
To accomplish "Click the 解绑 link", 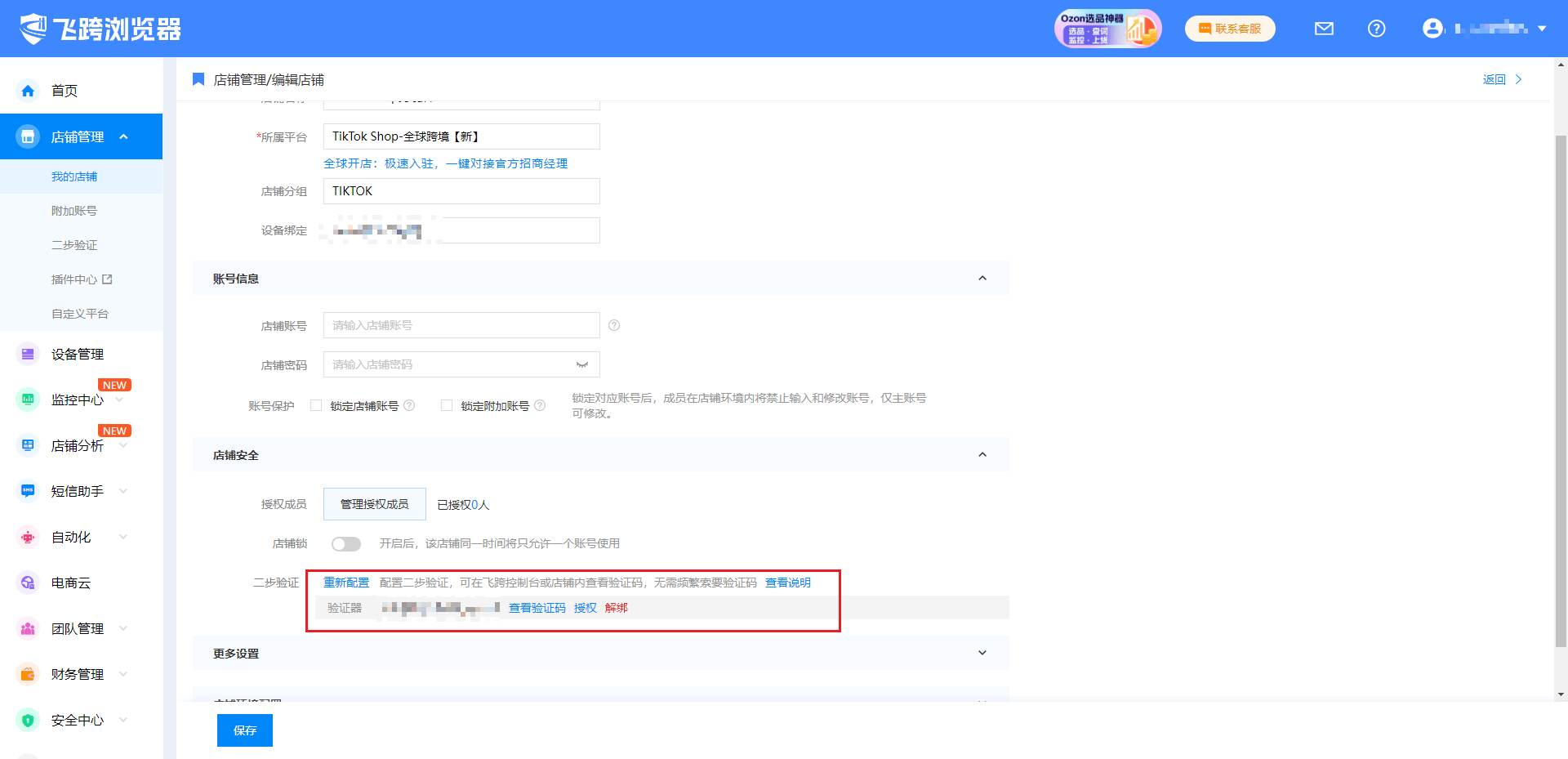I will click(617, 608).
